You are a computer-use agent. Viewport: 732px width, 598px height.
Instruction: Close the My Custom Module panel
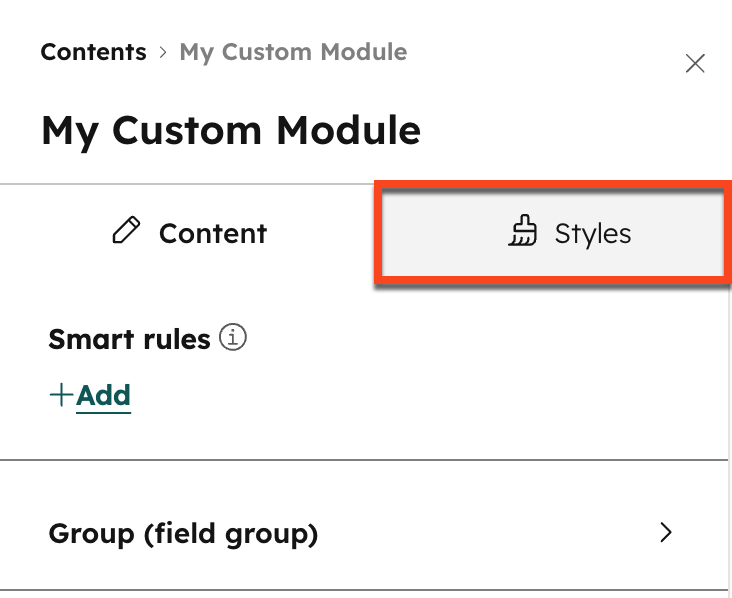pos(695,64)
